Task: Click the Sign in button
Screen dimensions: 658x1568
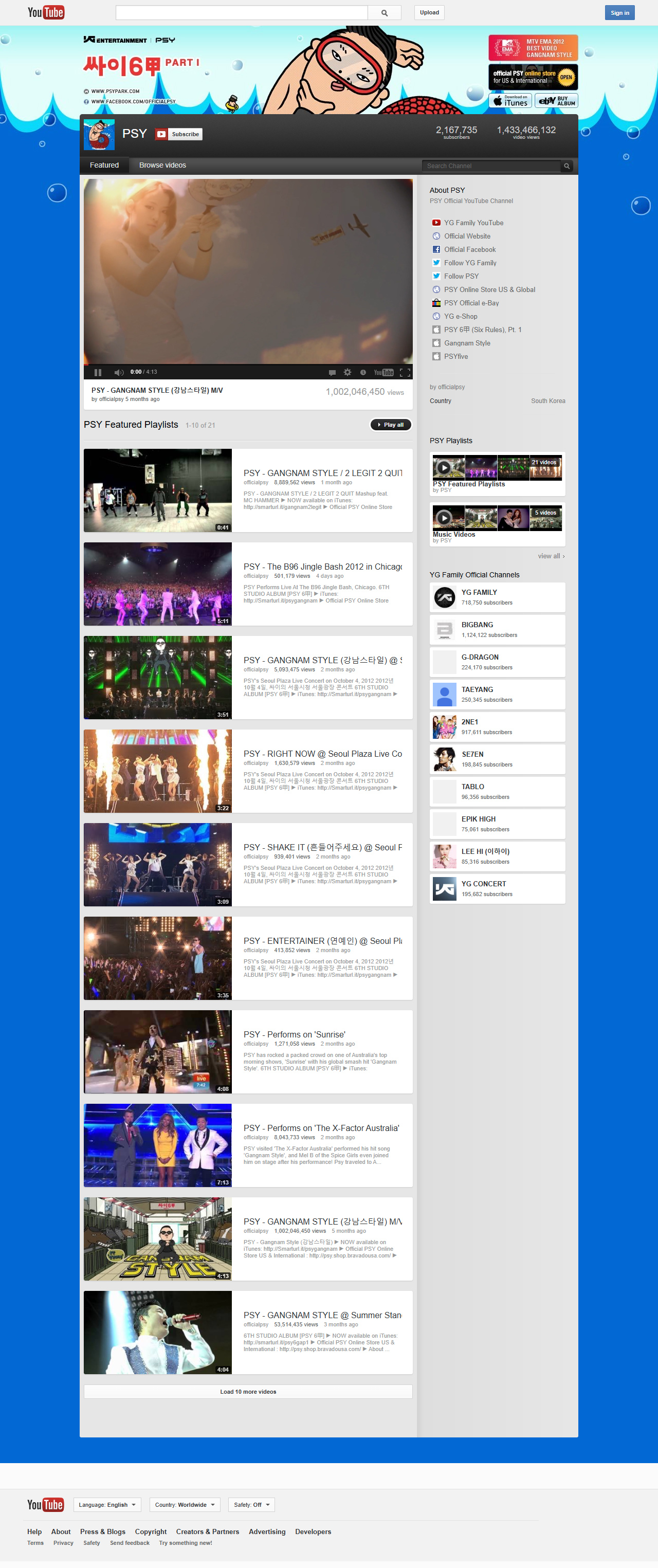Action: (619, 13)
